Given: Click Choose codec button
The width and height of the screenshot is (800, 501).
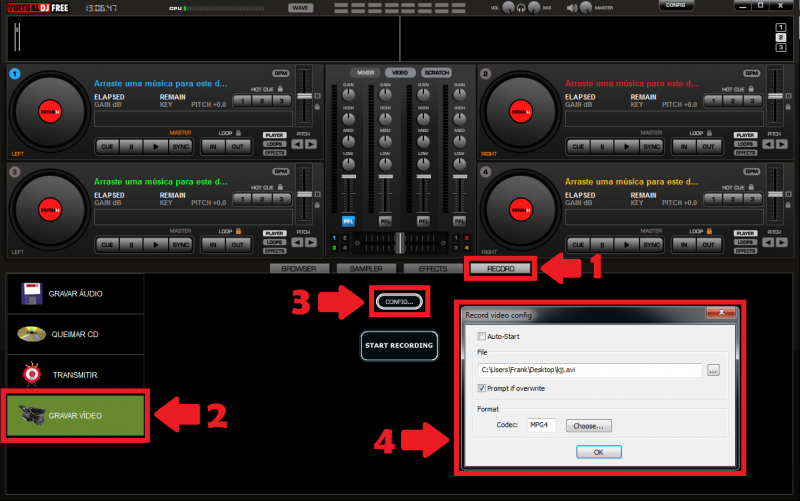Looking at the screenshot, I should 588,425.
